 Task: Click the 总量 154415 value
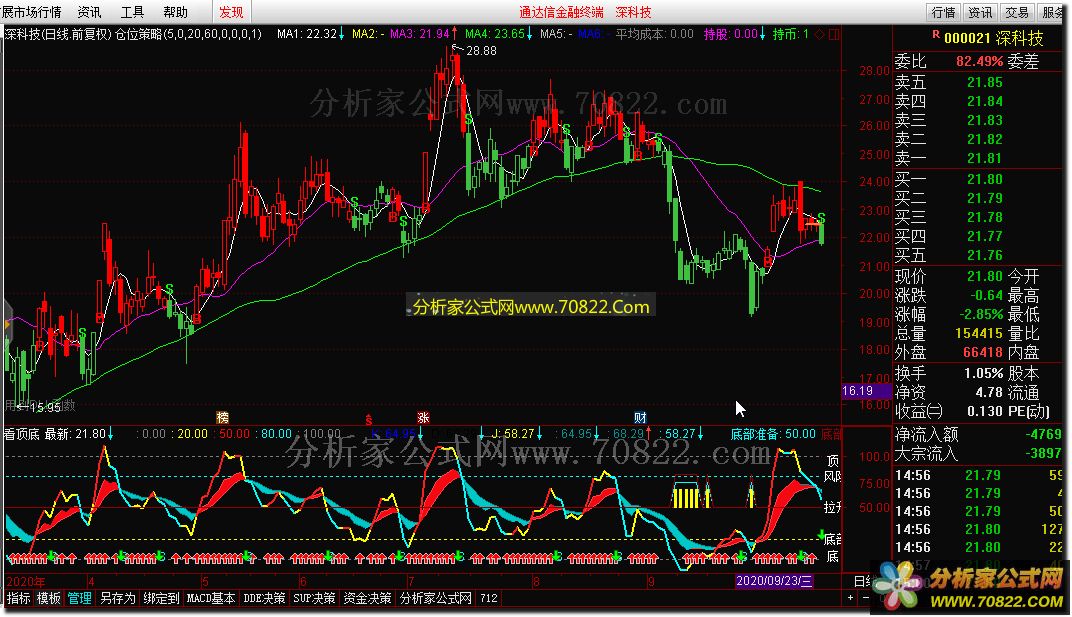tap(978, 334)
